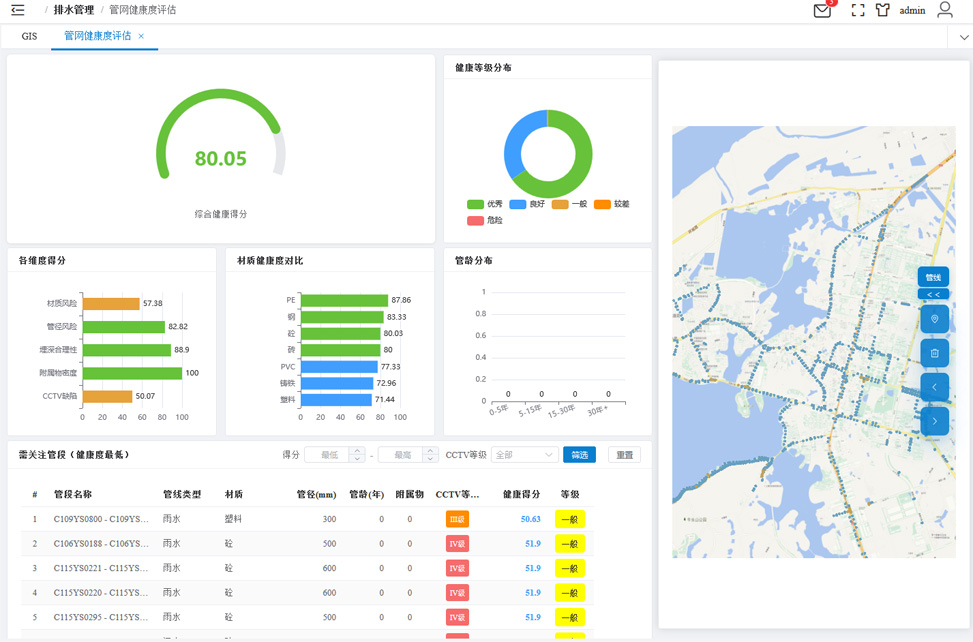
Task: Click the 重置 reset button
Action: click(624, 455)
